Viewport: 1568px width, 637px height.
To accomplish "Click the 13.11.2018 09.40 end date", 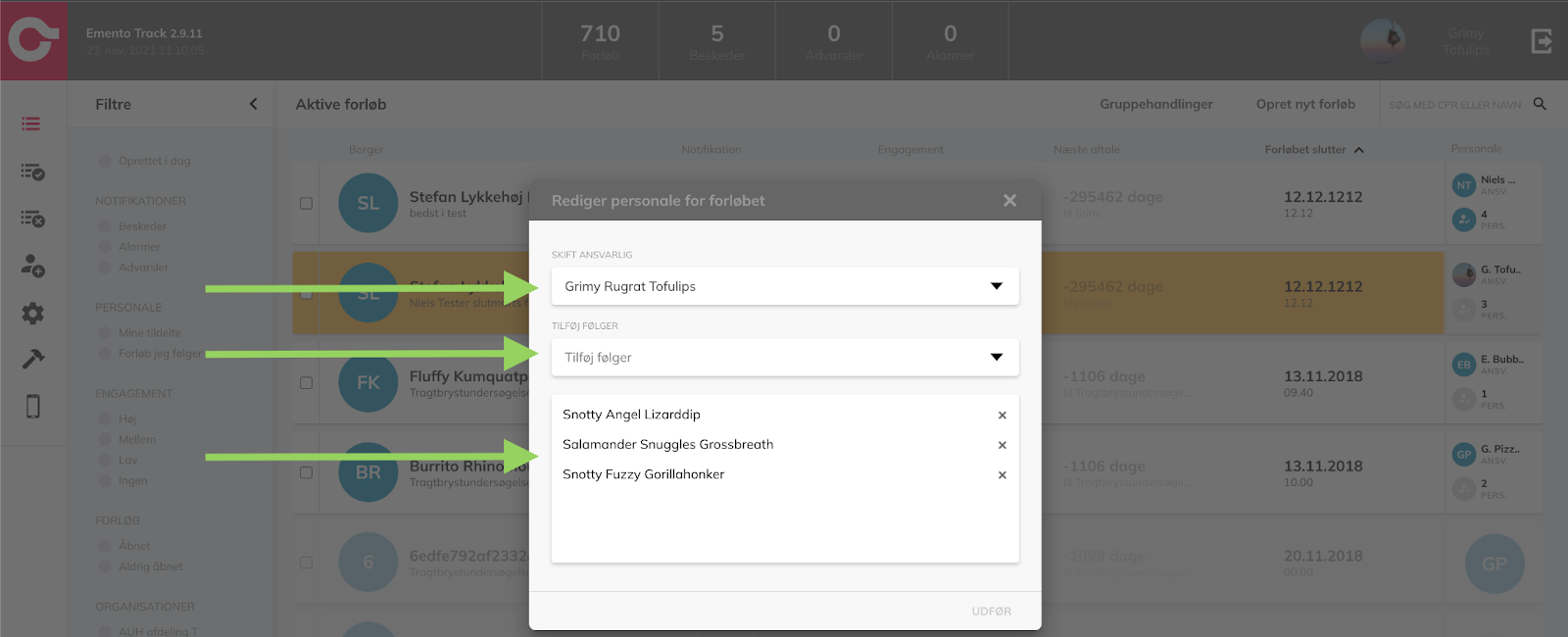I will (1323, 383).
